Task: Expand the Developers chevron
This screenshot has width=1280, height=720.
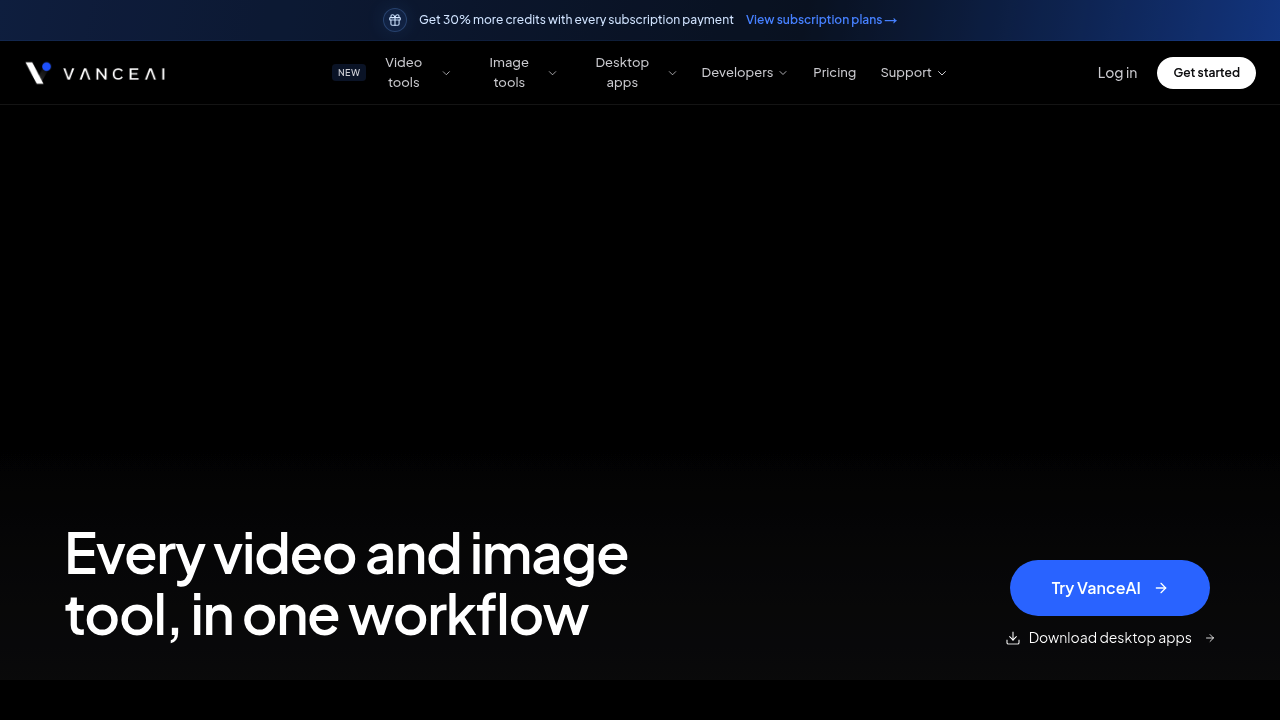Action: click(783, 73)
